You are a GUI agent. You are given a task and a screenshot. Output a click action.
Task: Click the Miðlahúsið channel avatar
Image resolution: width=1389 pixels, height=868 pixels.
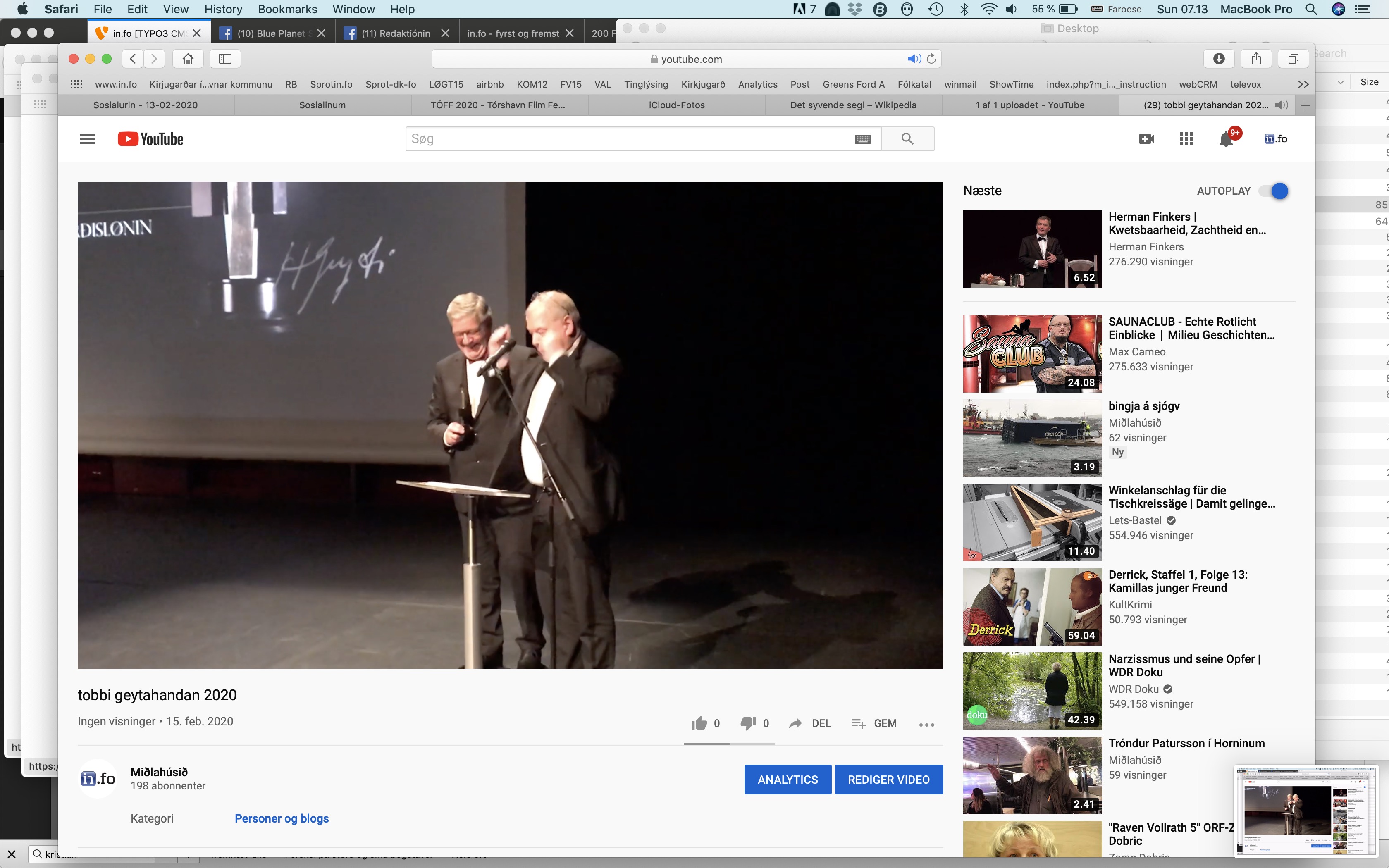click(x=98, y=778)
